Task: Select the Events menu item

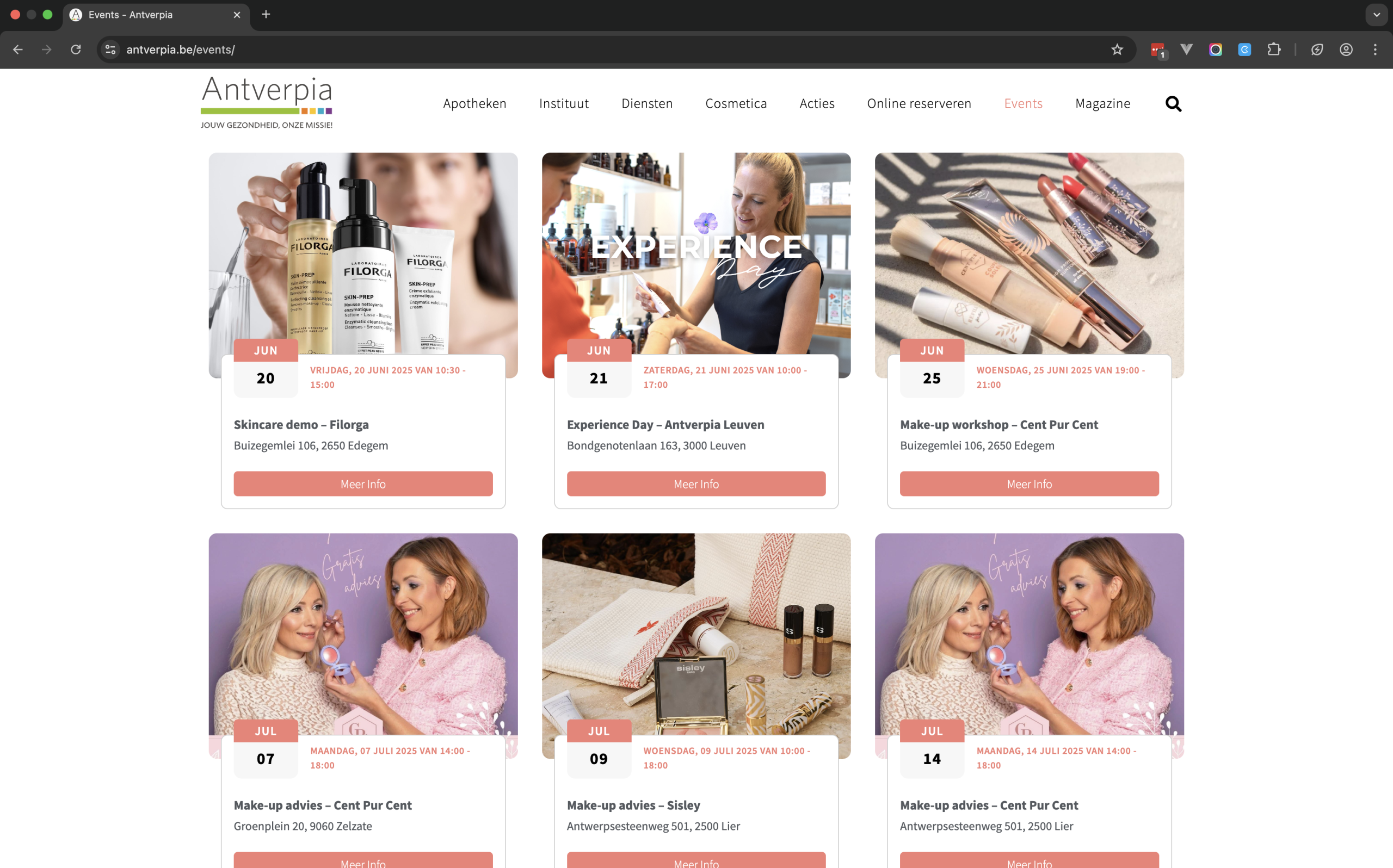Action: point(1022,103)
